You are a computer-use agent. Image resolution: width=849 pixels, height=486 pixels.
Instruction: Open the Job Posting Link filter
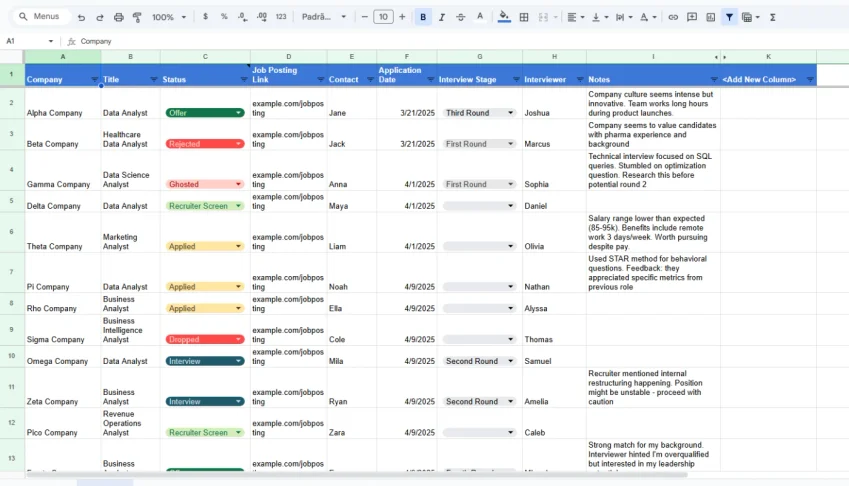[x=321, y=80]
